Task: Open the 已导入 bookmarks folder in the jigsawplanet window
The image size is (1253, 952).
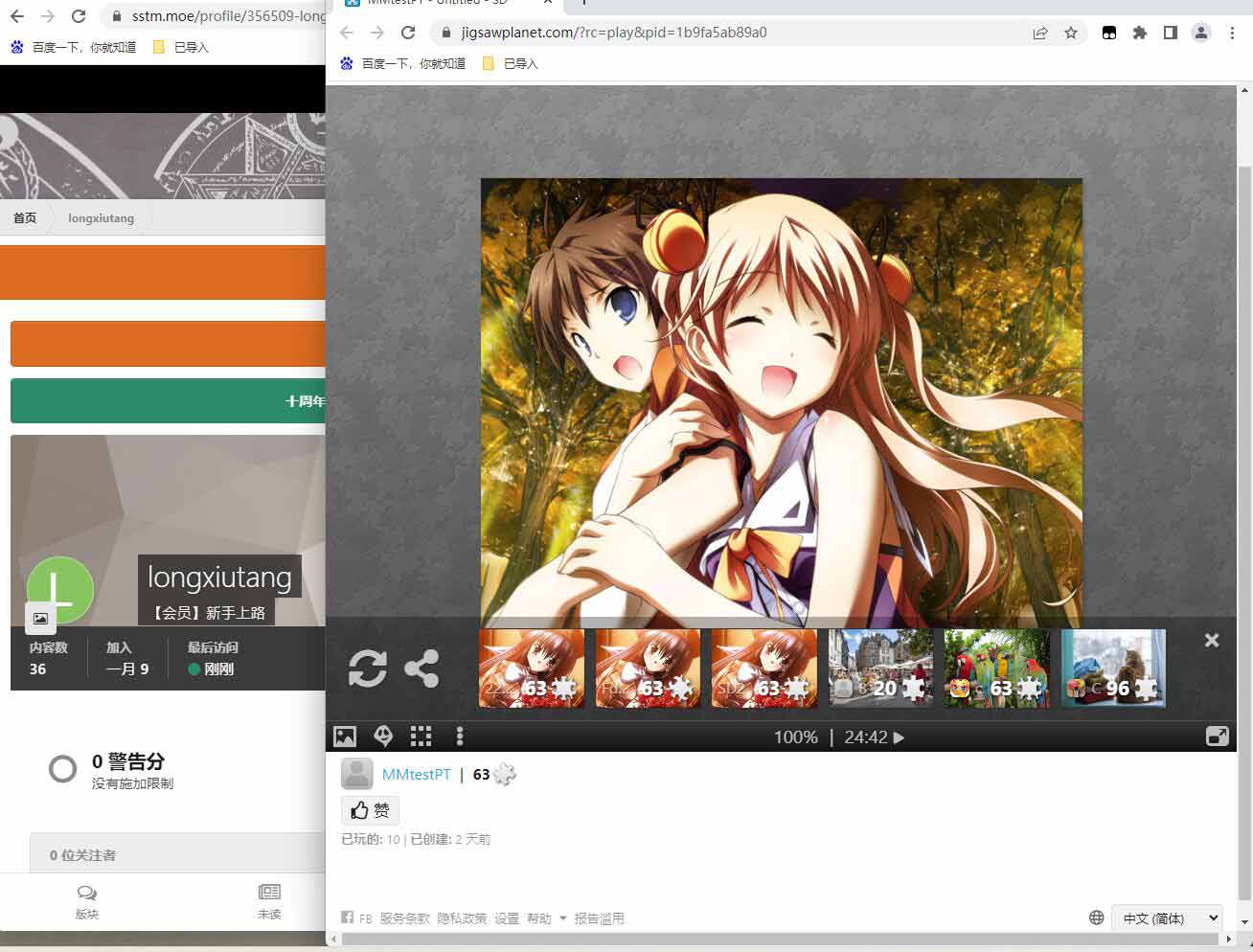Action: coord(511,63)
